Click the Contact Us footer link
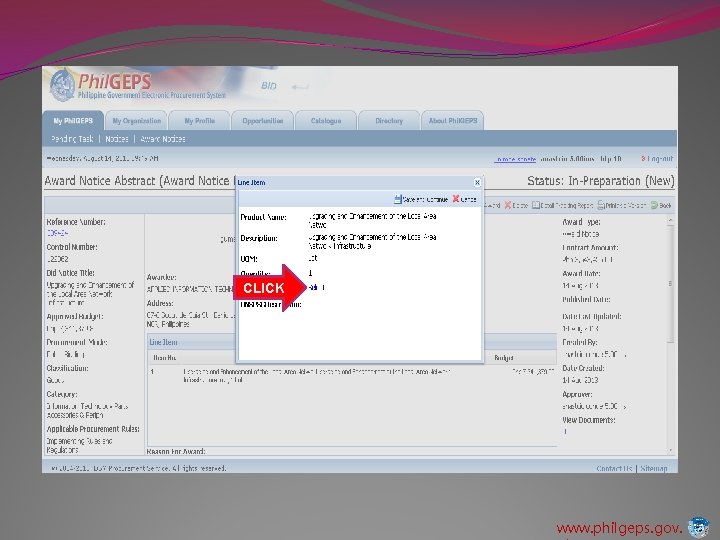 614,468
